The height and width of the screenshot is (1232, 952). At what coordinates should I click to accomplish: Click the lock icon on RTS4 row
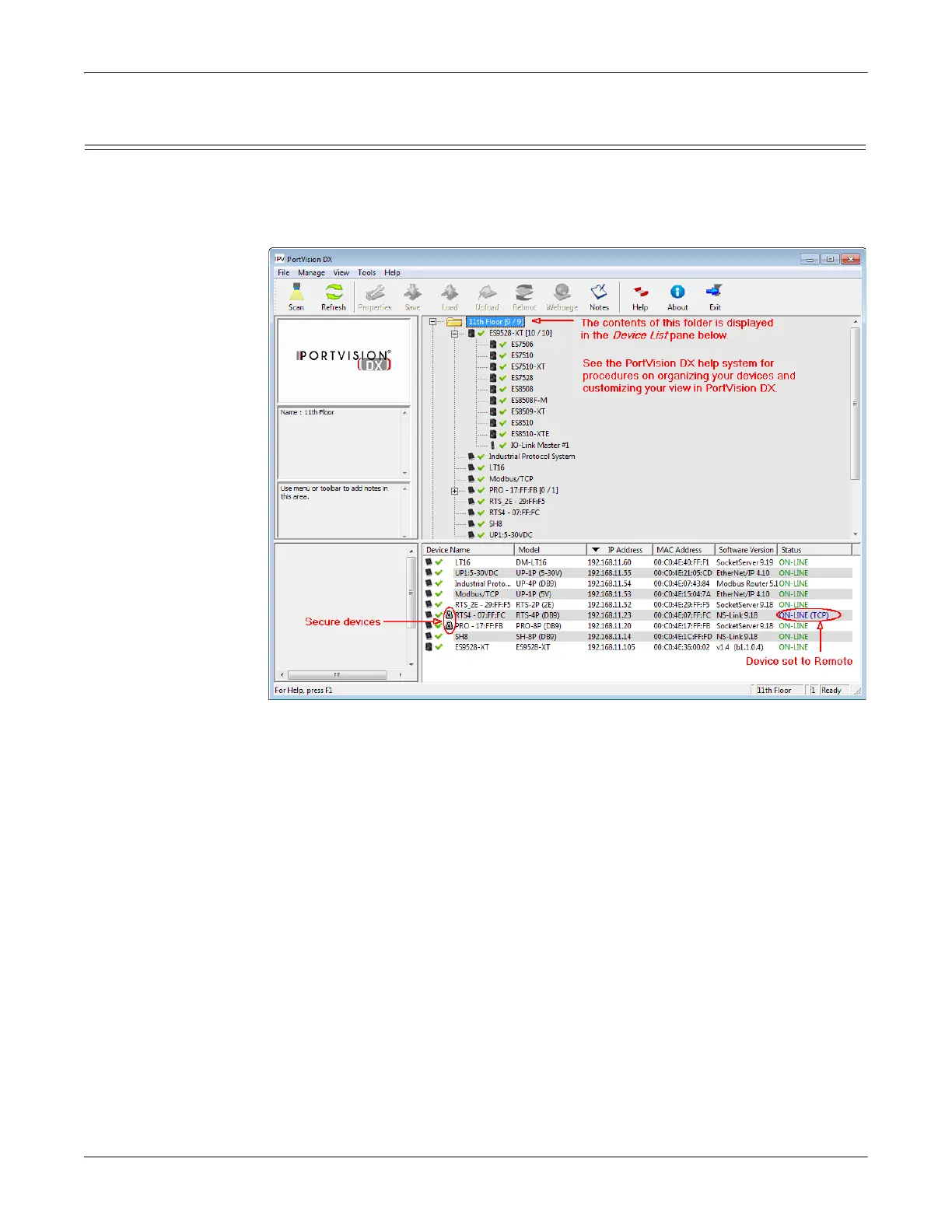(449, 615)
